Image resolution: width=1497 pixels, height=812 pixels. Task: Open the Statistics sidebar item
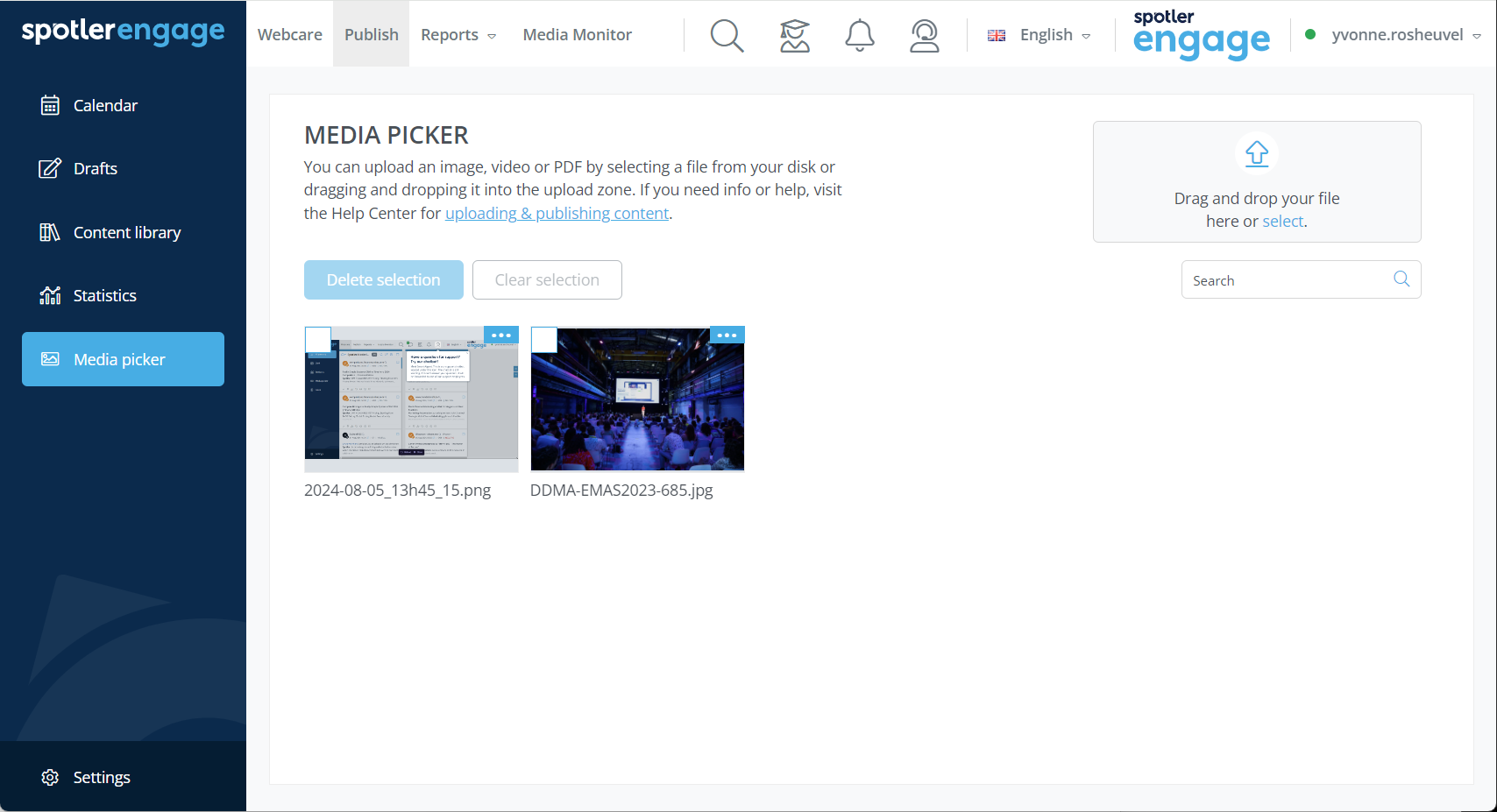[123, 295]
